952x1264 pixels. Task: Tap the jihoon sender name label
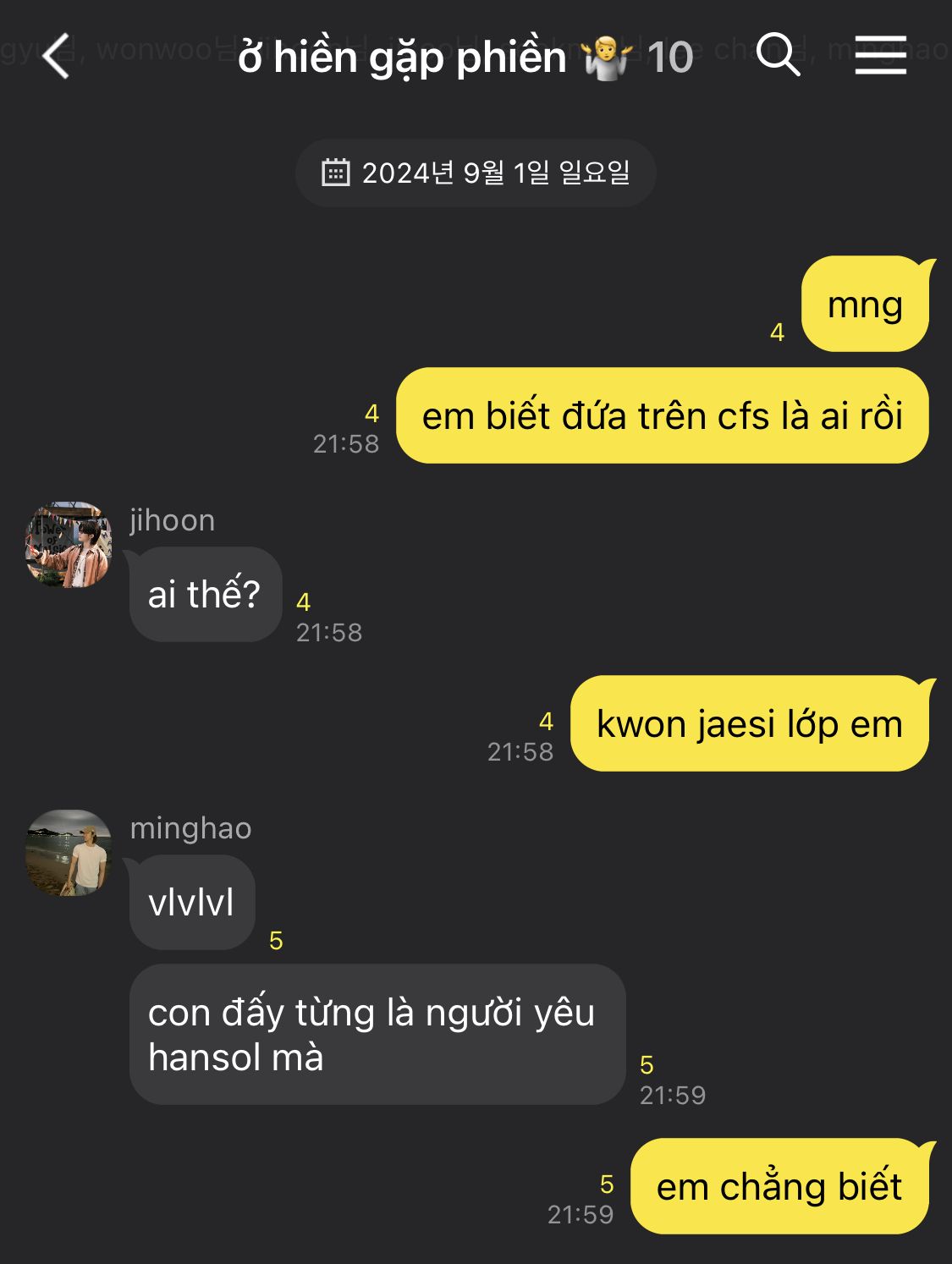tap(173, 520)
